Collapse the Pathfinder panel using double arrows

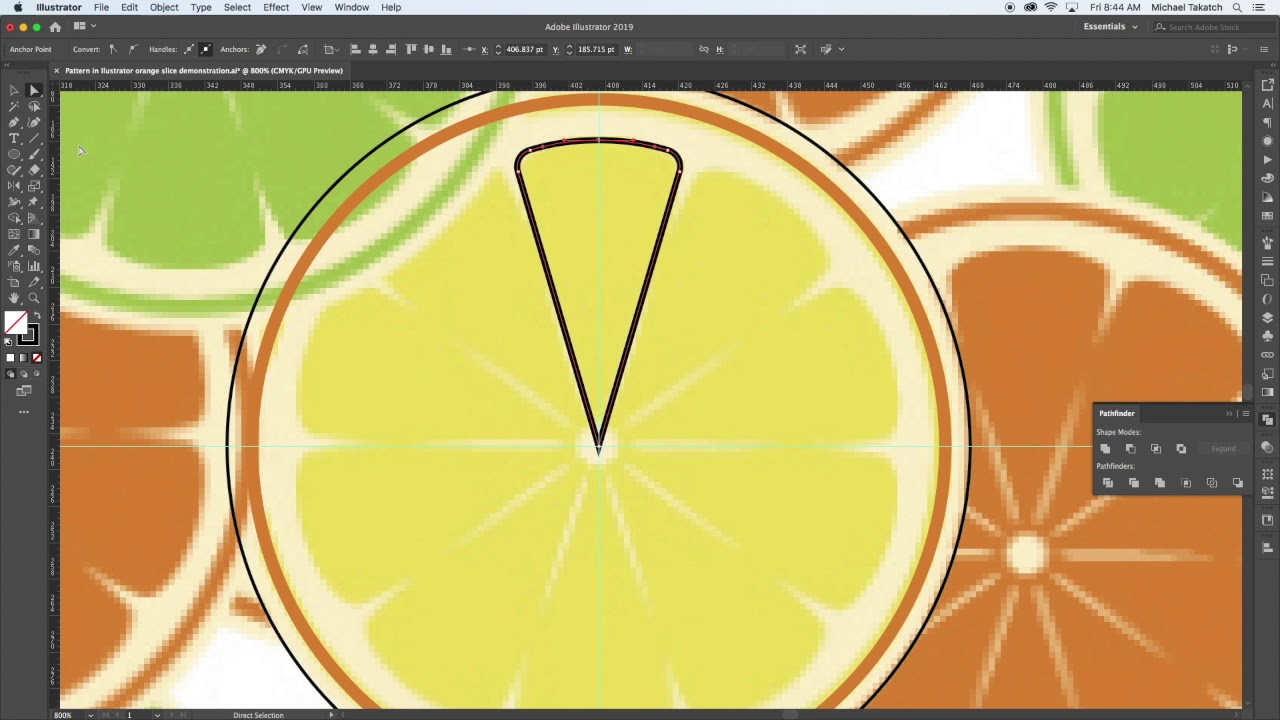tap(1229, 413)
